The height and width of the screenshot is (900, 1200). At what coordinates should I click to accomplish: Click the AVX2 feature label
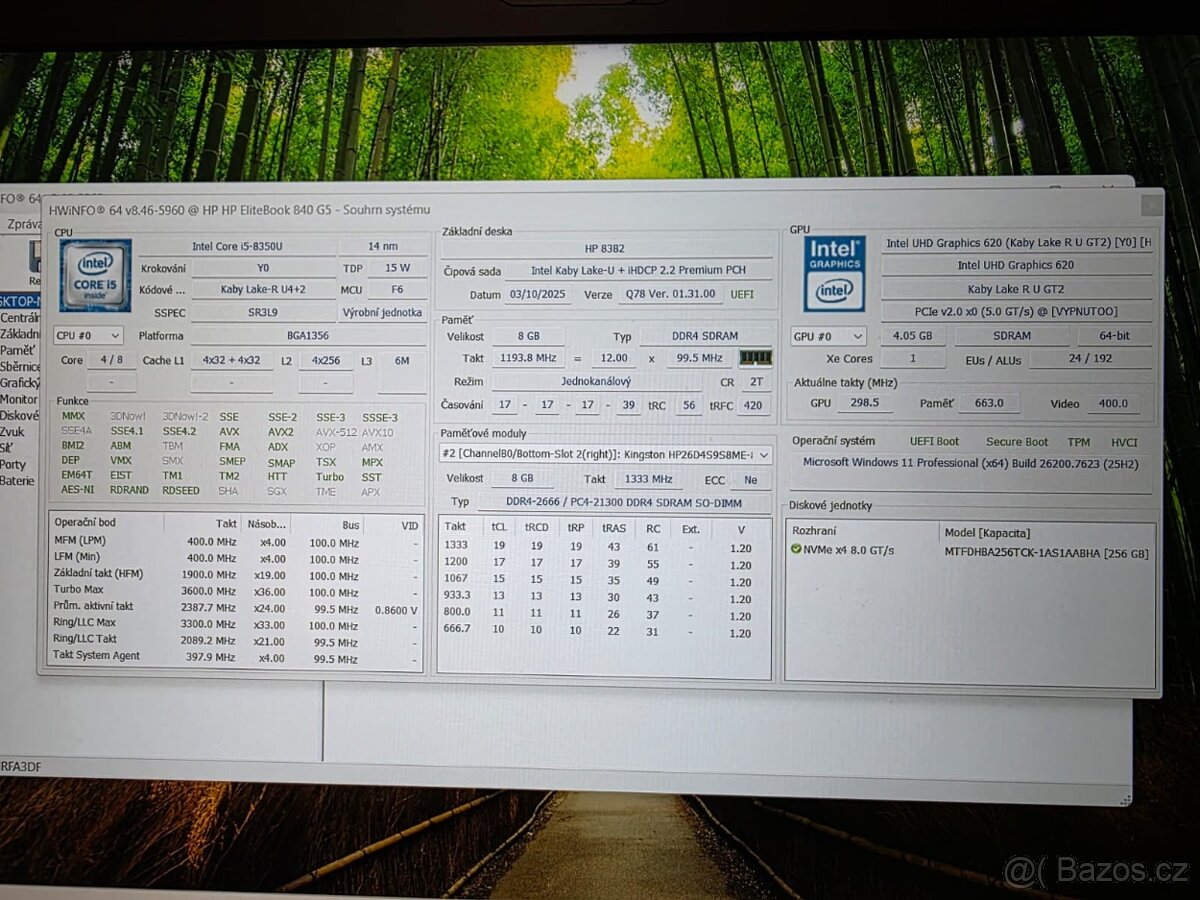[281, 432]
